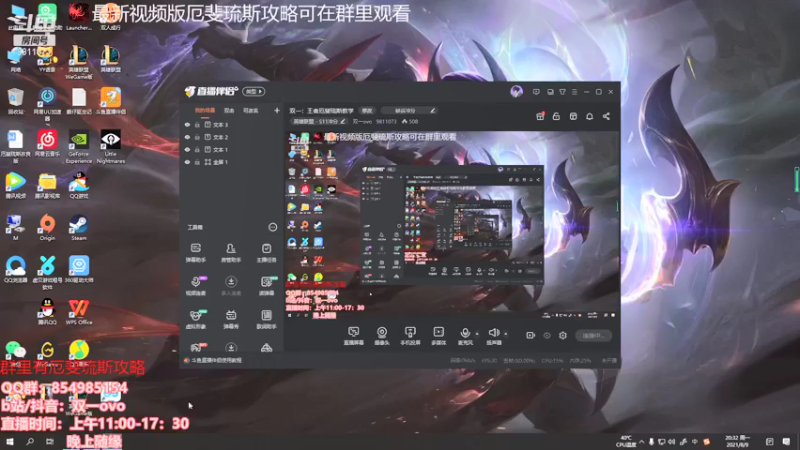Select the 全屏 1 source row
Viewport: 800px width, 450px height.
[x=232, y=162]
